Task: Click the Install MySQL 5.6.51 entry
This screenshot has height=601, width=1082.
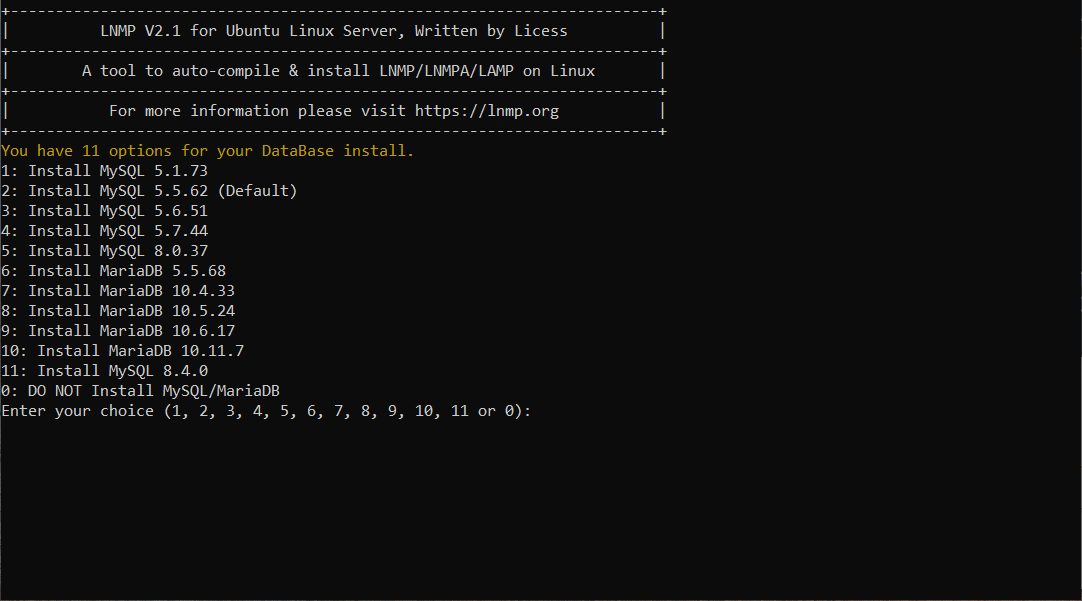Action: [x=105, y=211]
